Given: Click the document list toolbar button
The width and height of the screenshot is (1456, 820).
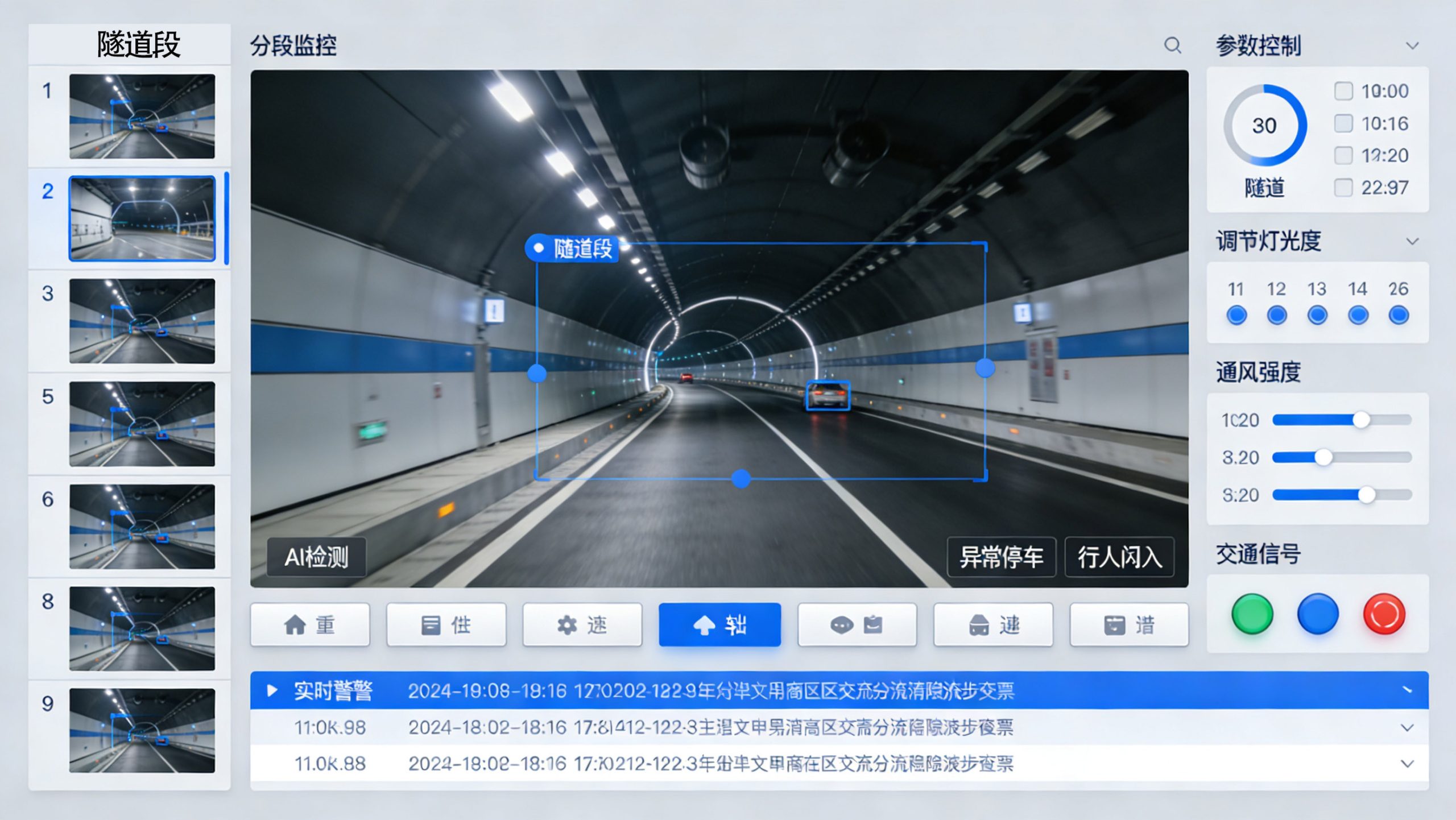Looking at the screenshot, I should [446, 625].
